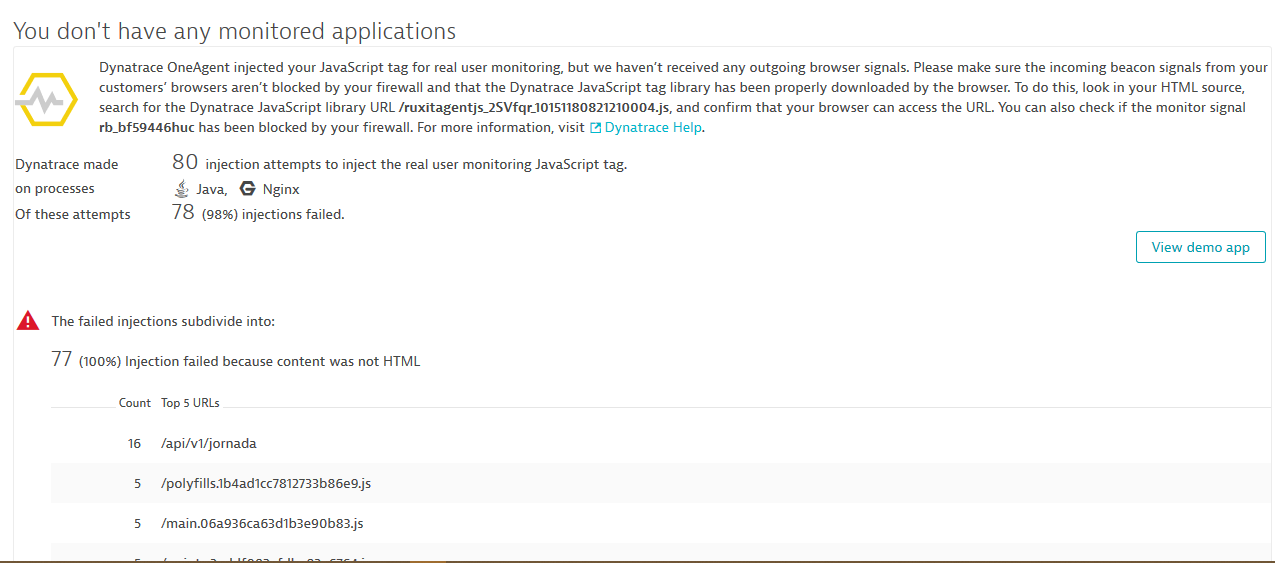Click the 80 injection attempts number

click(x=185, y=163)
